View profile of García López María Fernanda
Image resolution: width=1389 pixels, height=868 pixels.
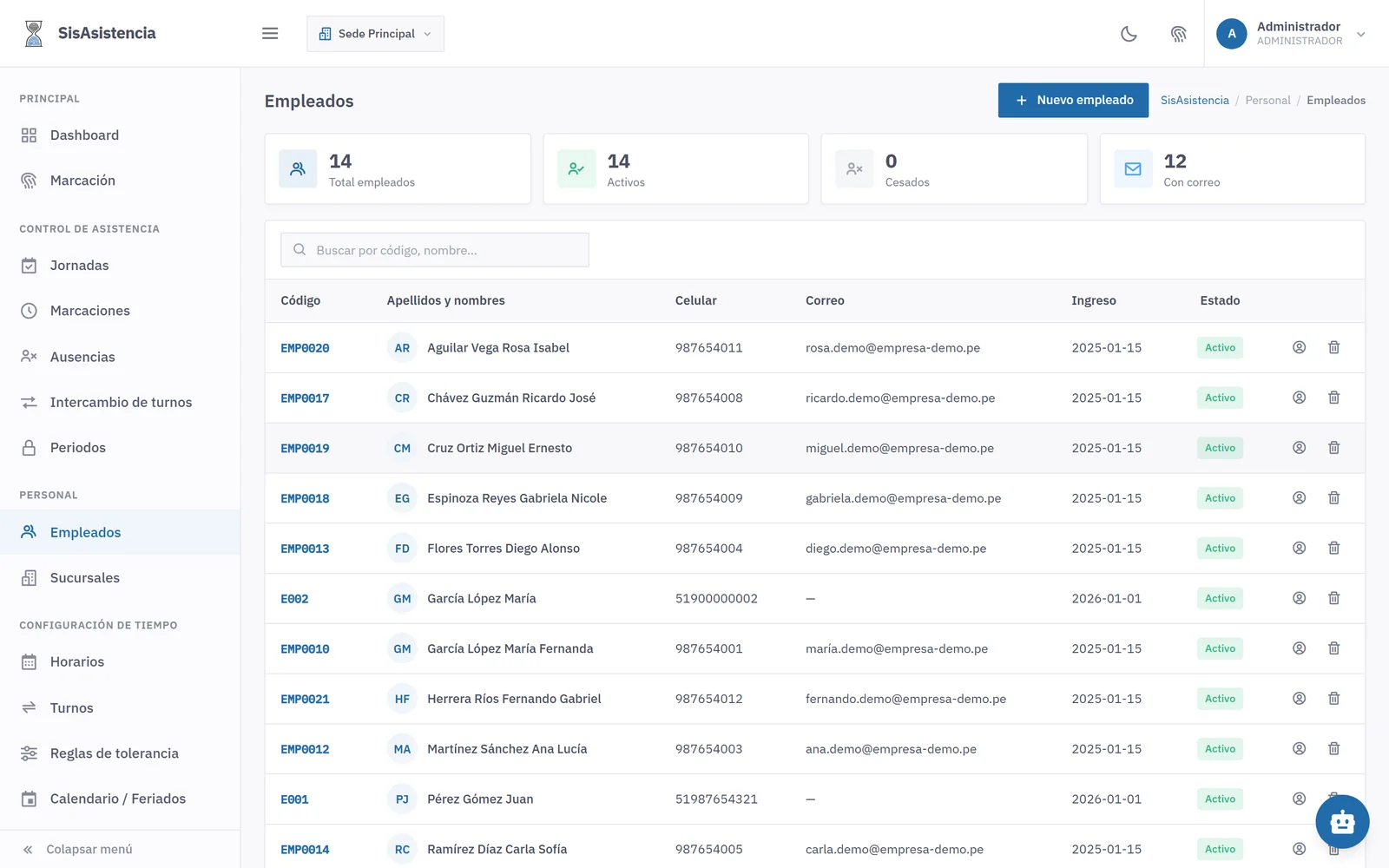tap(1299, 648)
